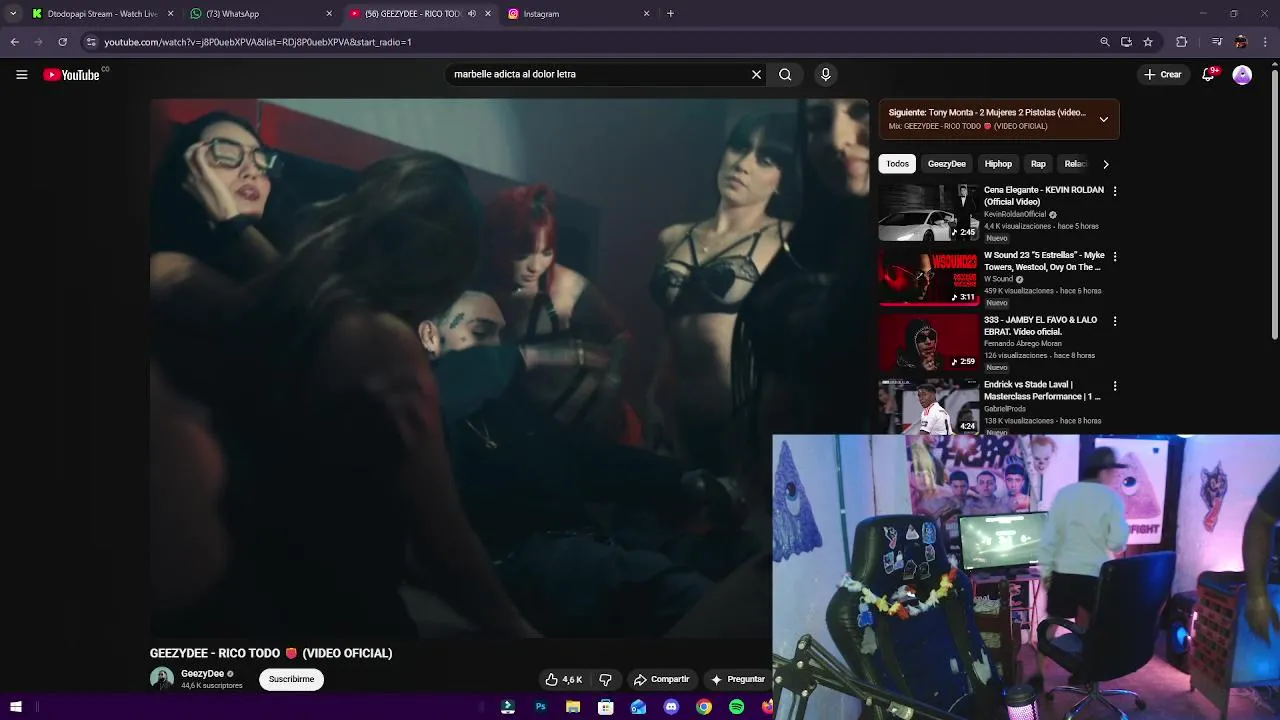
Task: Open Discord from the taskbar
Action: point(671,707)
